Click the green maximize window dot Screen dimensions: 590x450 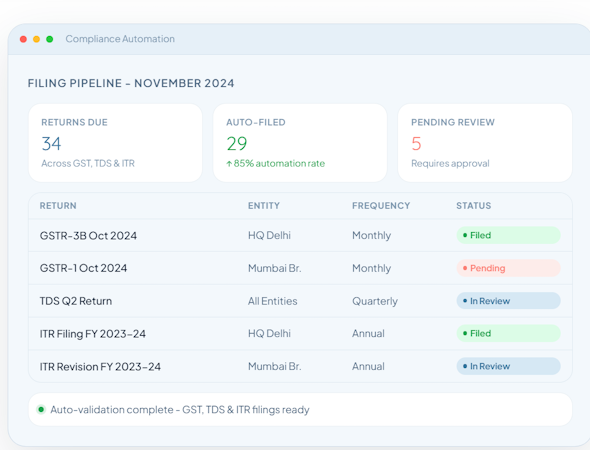pos(50,39)
